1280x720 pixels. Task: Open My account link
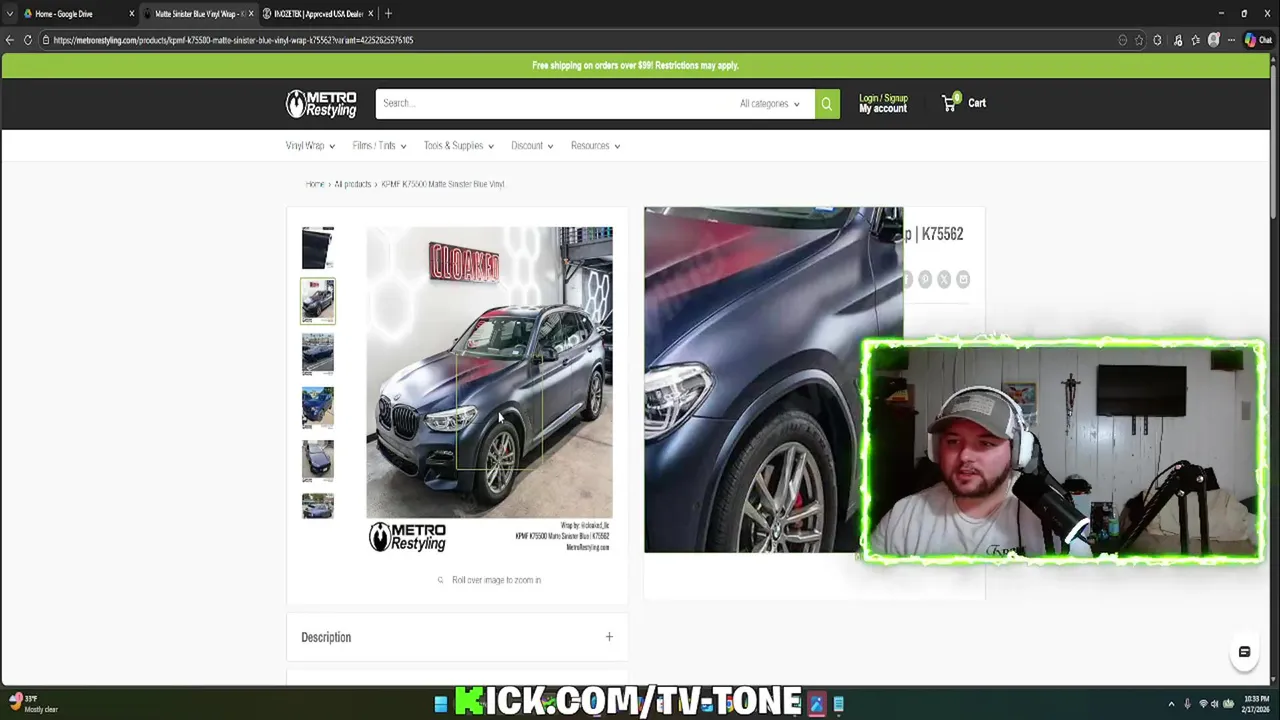pos(883,108)
